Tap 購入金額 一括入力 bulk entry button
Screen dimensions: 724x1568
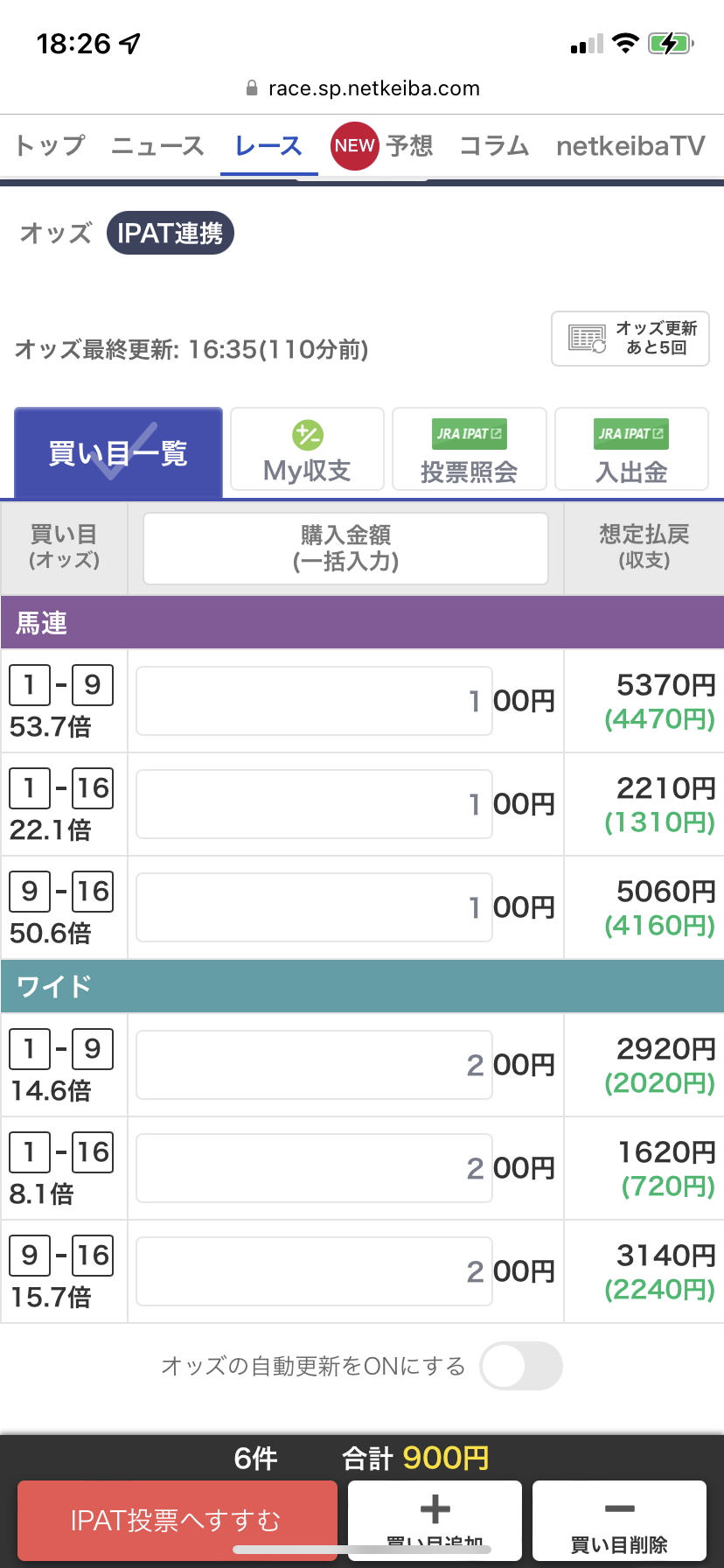(345, 549)
